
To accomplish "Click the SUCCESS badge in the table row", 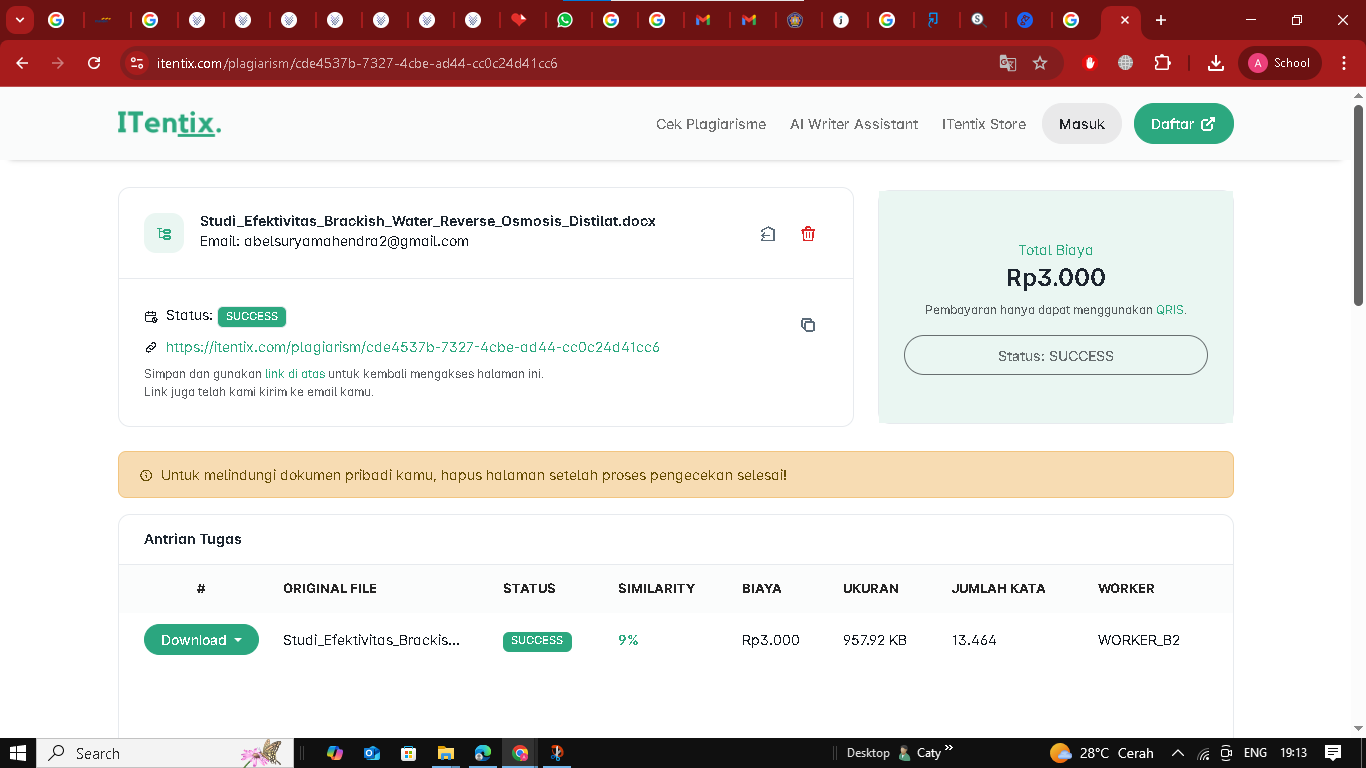I will coord(537,641).
